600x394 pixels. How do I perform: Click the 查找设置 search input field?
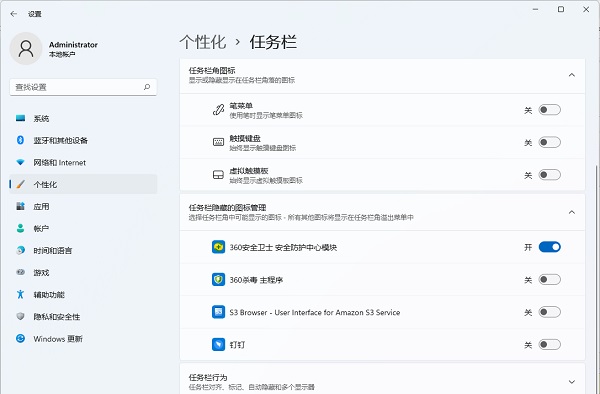tap(83, 87)
